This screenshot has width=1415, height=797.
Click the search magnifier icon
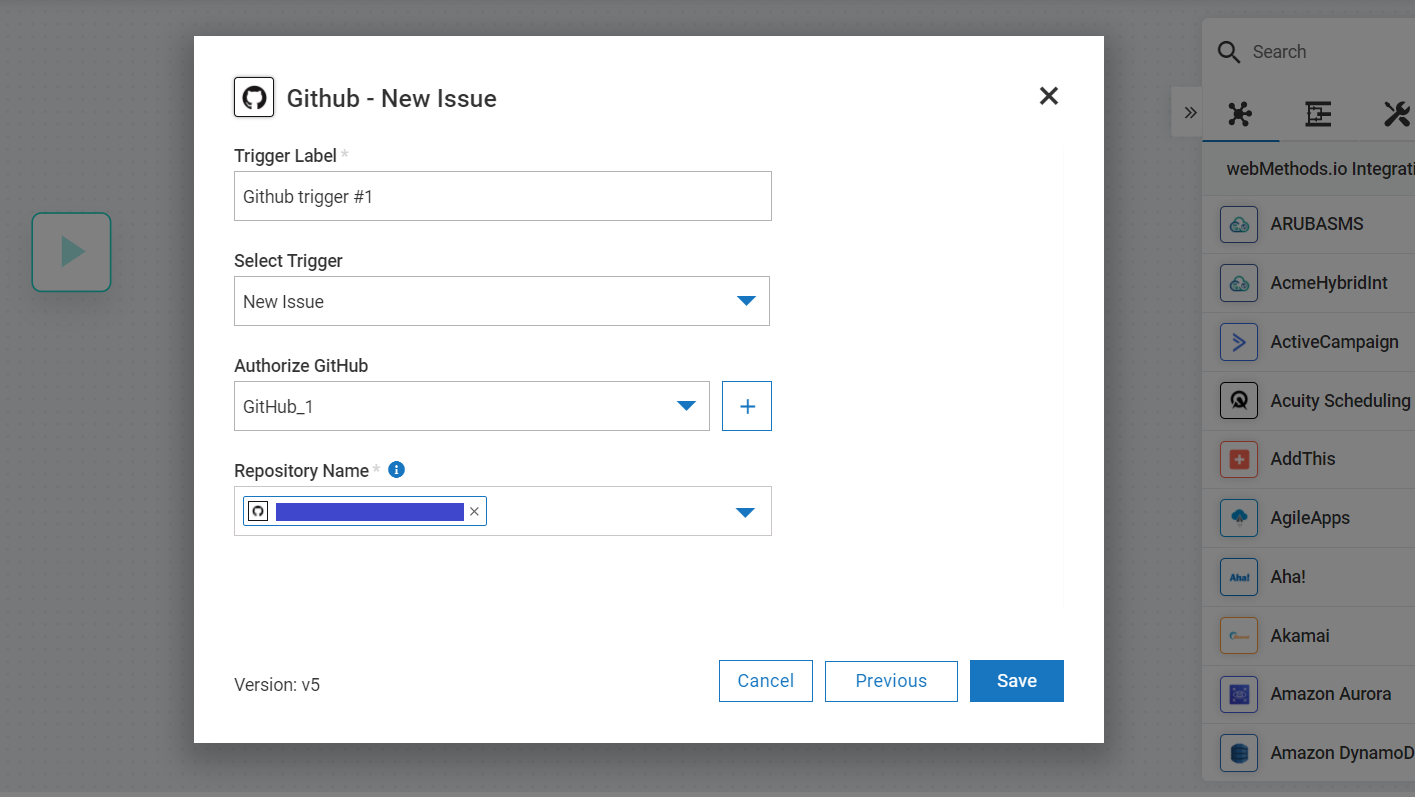1228,51
